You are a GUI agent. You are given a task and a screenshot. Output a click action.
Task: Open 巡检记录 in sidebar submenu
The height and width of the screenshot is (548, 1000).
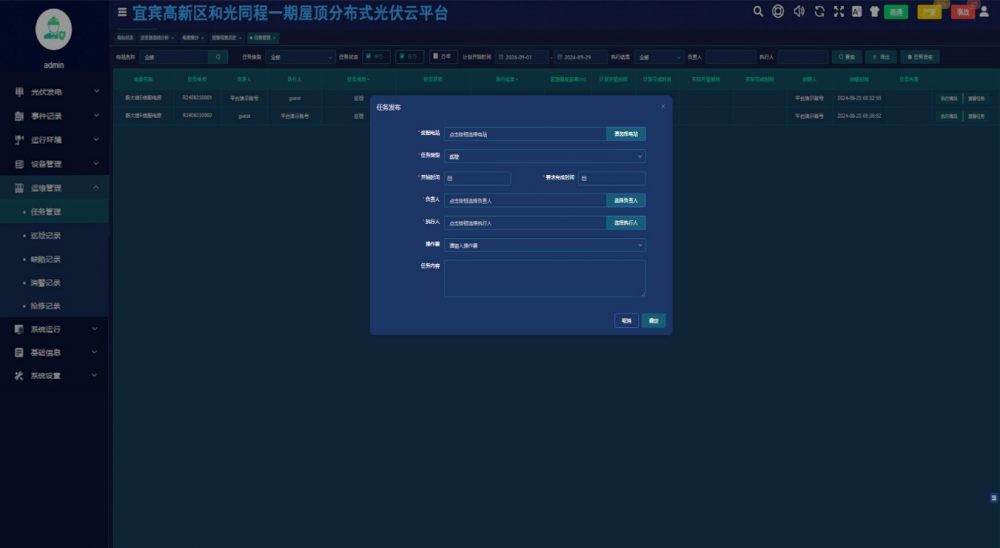[x=46, y=235]
